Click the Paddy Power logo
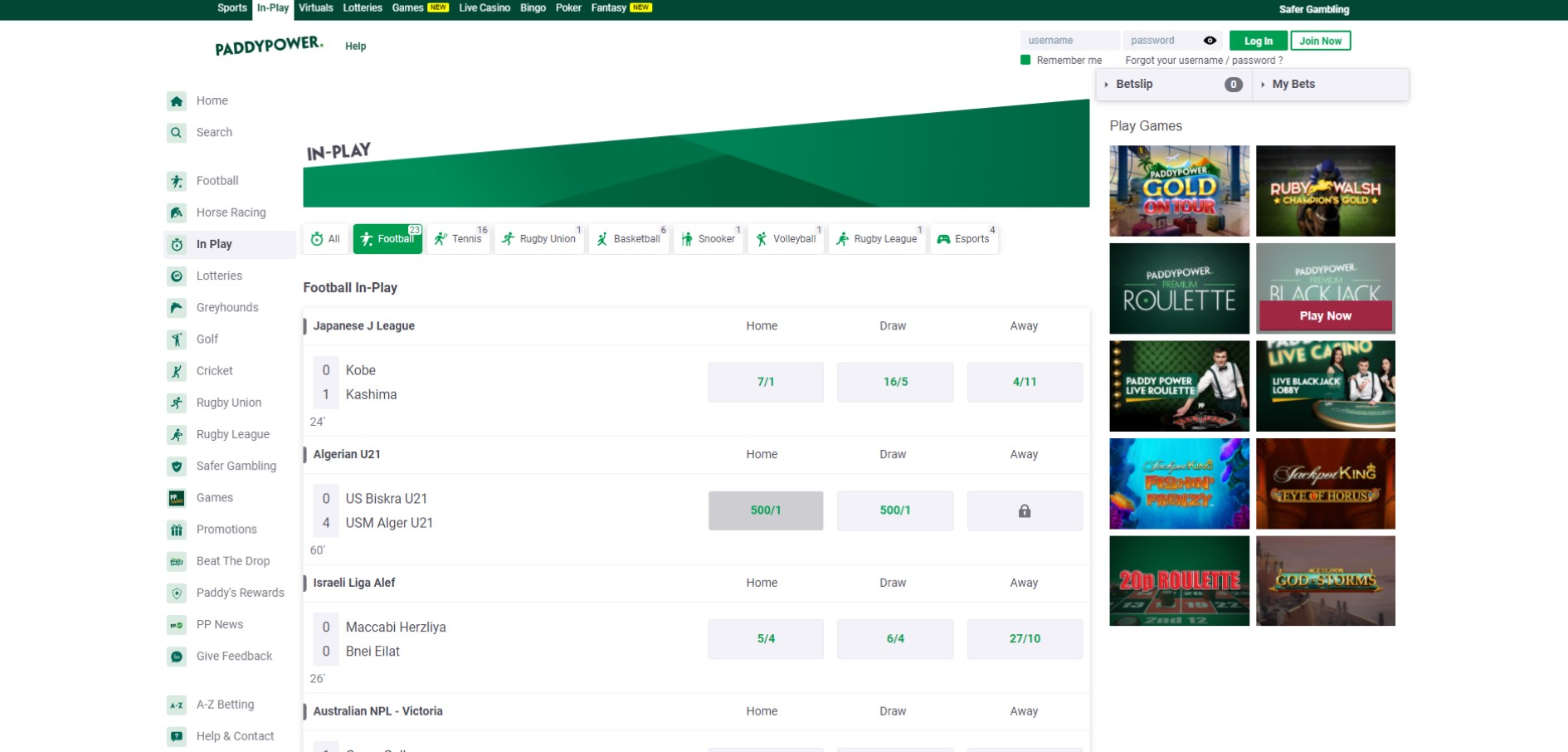 pyautogui.click(x=269, y=46)
